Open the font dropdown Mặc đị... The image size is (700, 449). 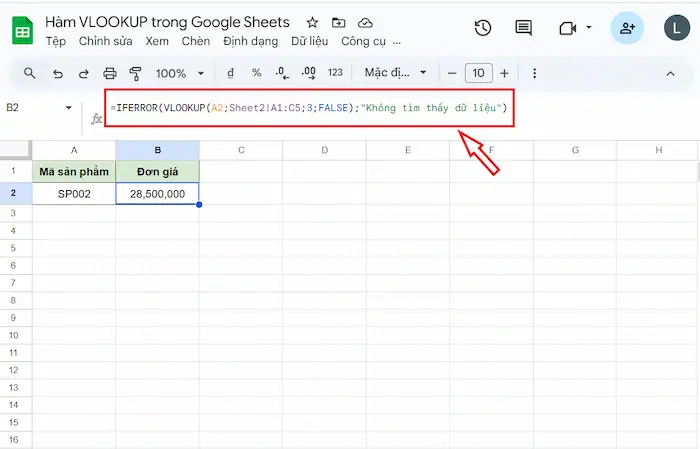[x=396, y=73]
